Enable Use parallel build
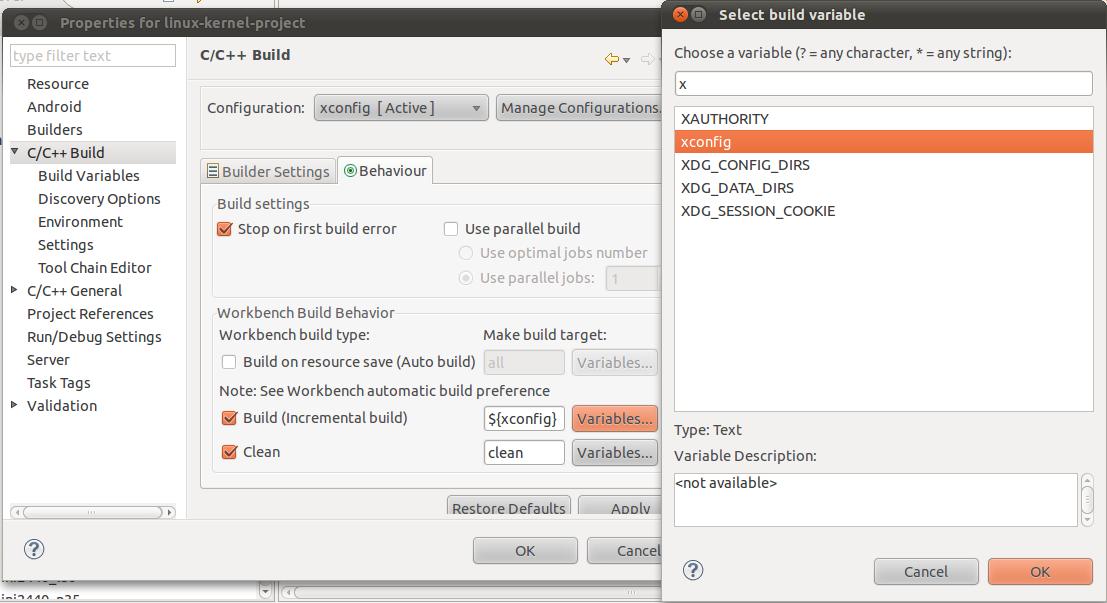 click(450, 229)
